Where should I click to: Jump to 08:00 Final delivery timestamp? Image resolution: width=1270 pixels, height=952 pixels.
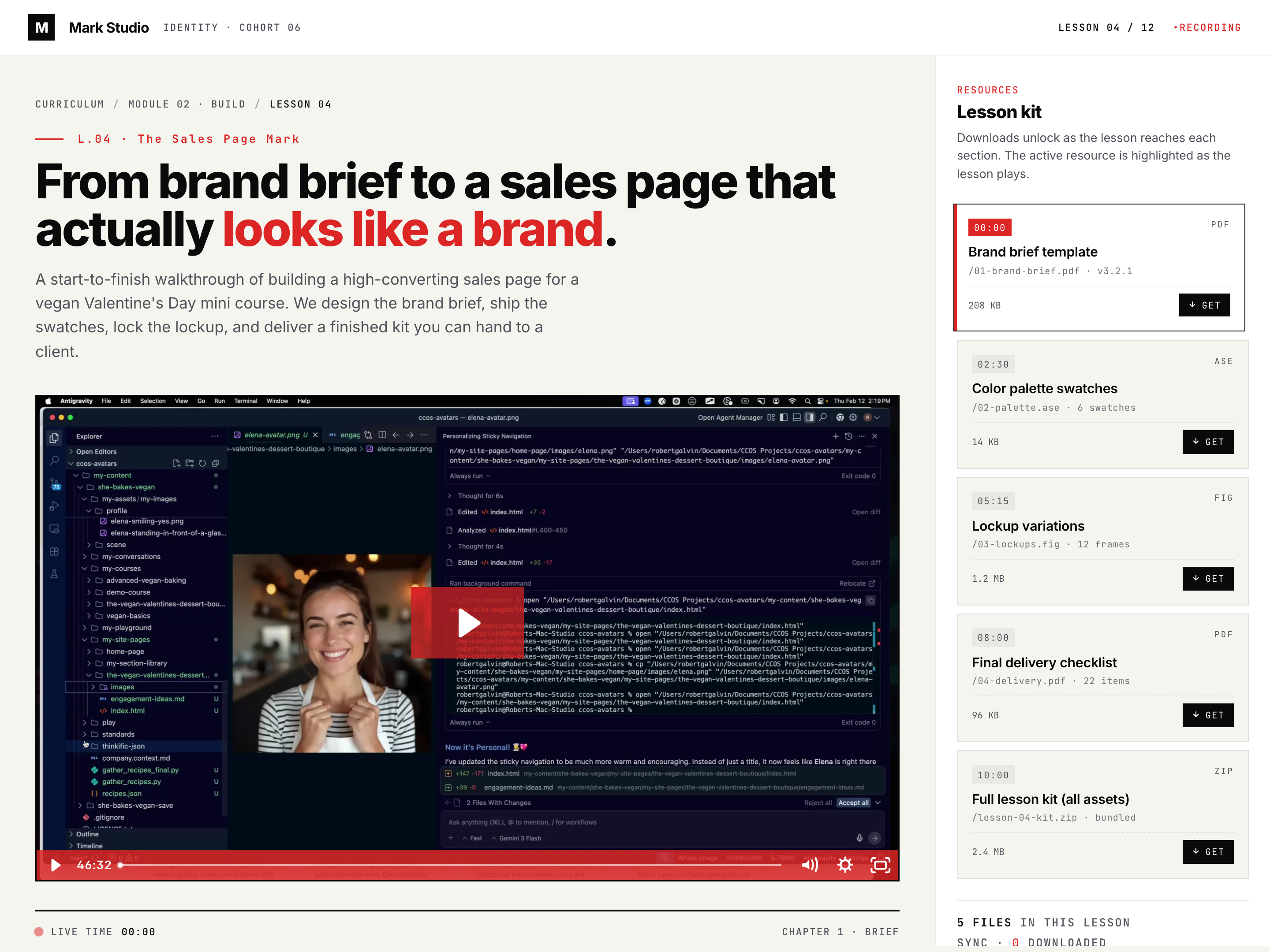[993, 638]
